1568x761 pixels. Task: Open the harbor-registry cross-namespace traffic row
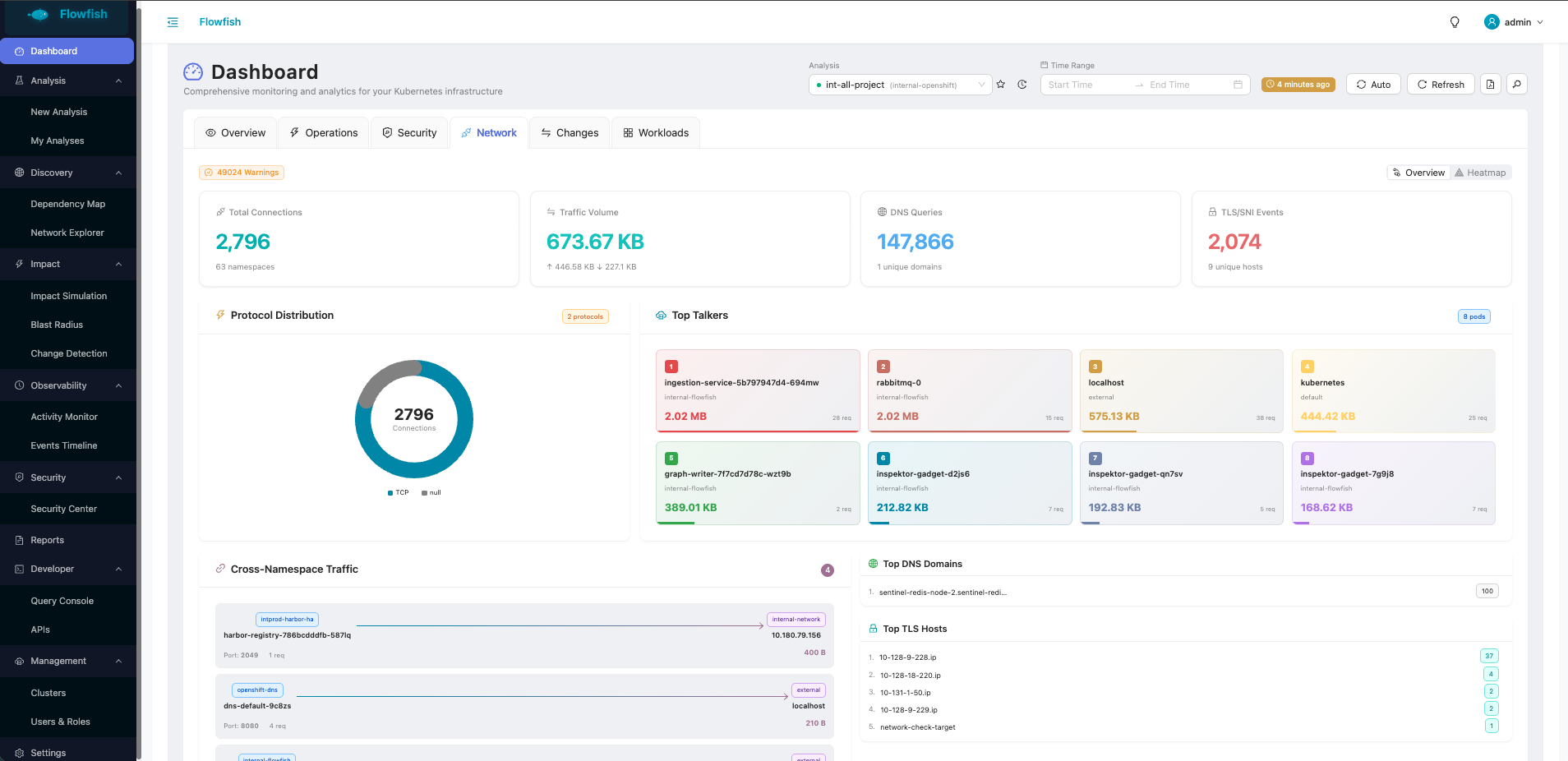[x=524, y=635]
